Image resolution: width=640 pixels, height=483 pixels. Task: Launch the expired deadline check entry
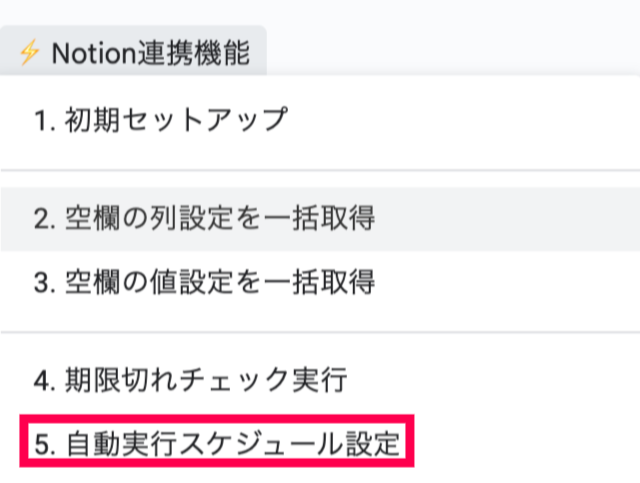click(189, 381)
